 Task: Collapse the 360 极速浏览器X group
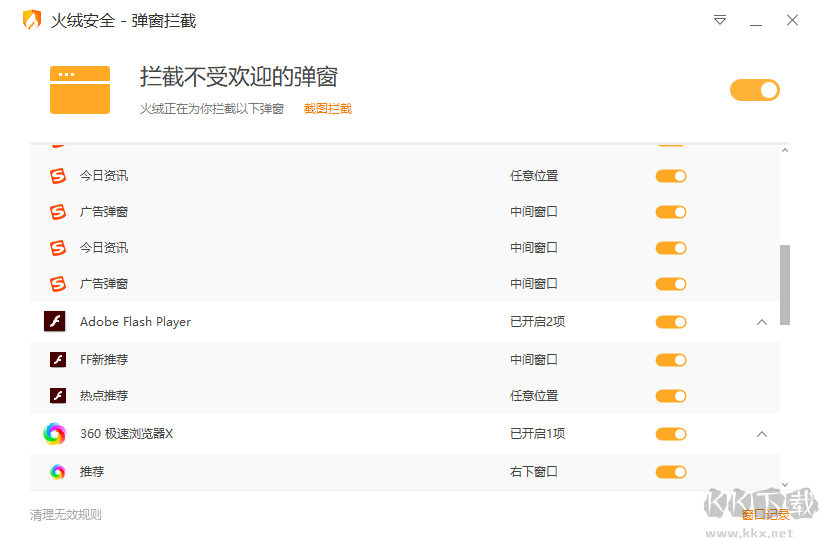point(762,434)
